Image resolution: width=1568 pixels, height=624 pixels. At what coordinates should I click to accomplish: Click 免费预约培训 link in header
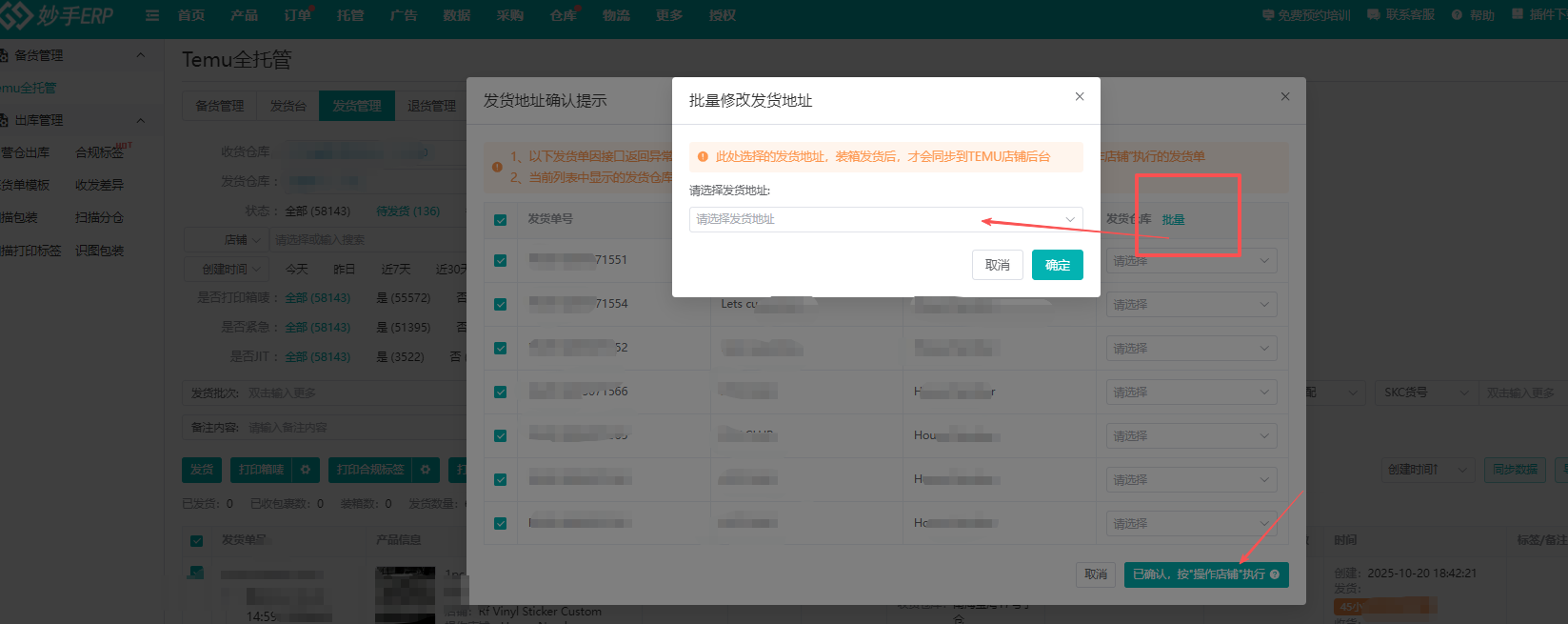click(1306, 15)
